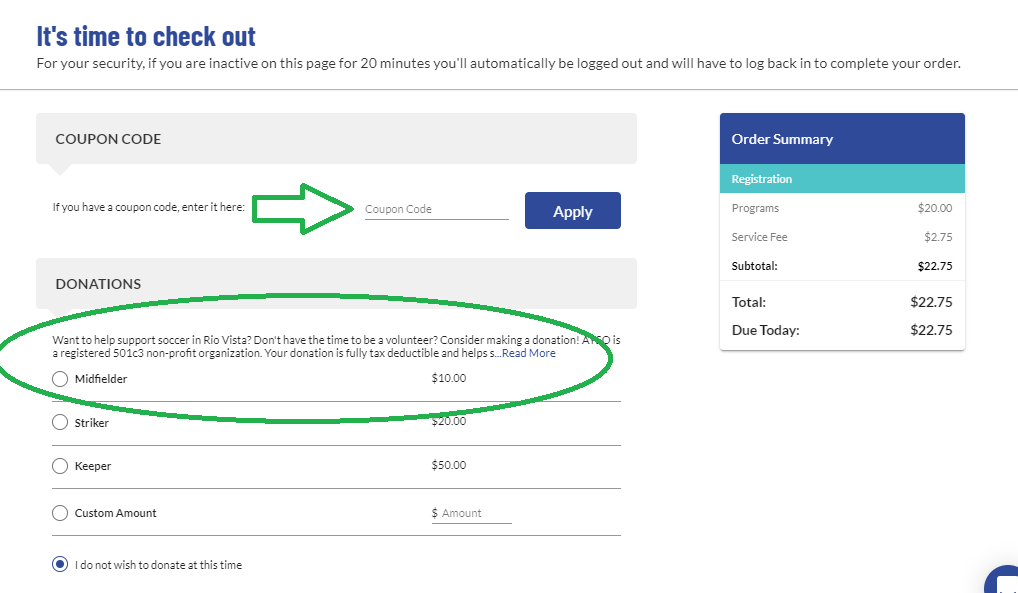The height and width of the screenshot is (593, 1018).
Task: Select 'I do not wish to donate'
Action: [x=60, y=564]
